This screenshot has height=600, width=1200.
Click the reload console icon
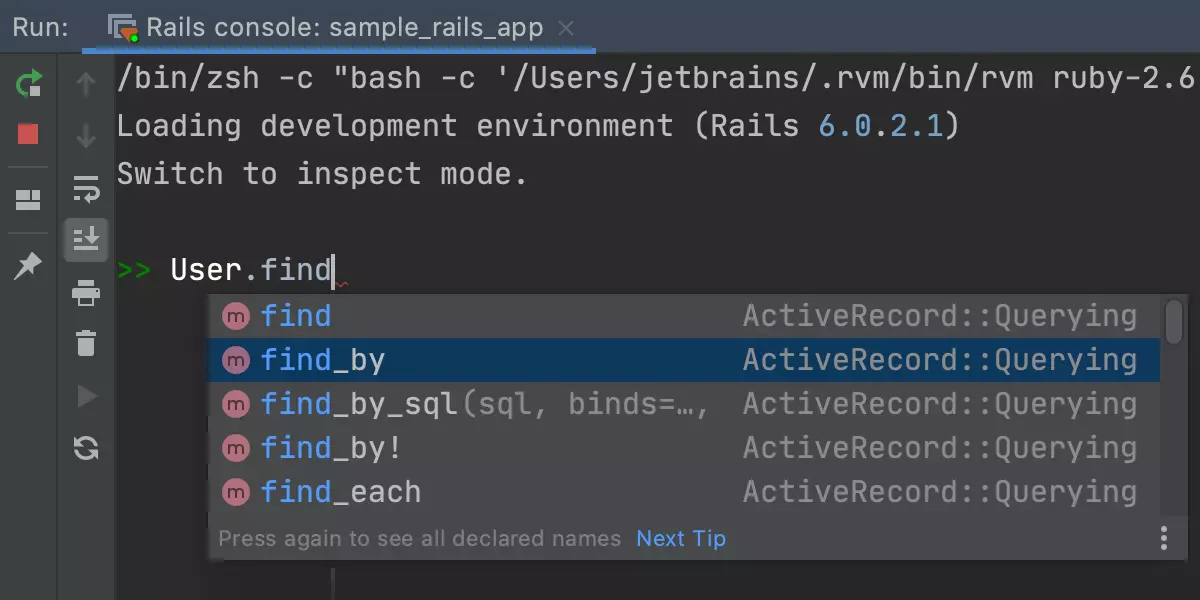86,449
